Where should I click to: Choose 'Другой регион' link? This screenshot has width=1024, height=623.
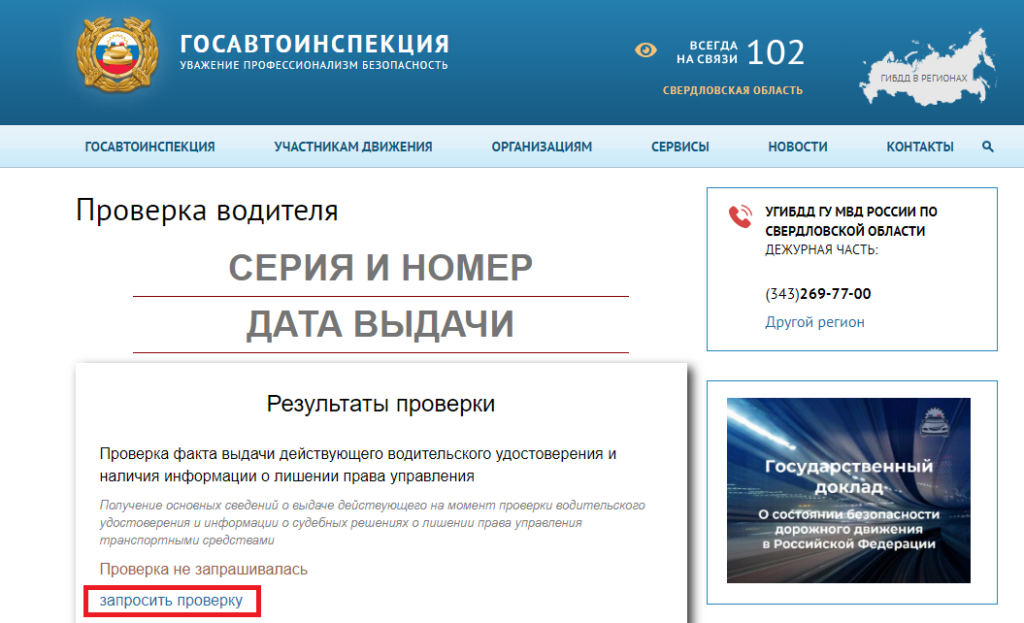tap(814, 322)
